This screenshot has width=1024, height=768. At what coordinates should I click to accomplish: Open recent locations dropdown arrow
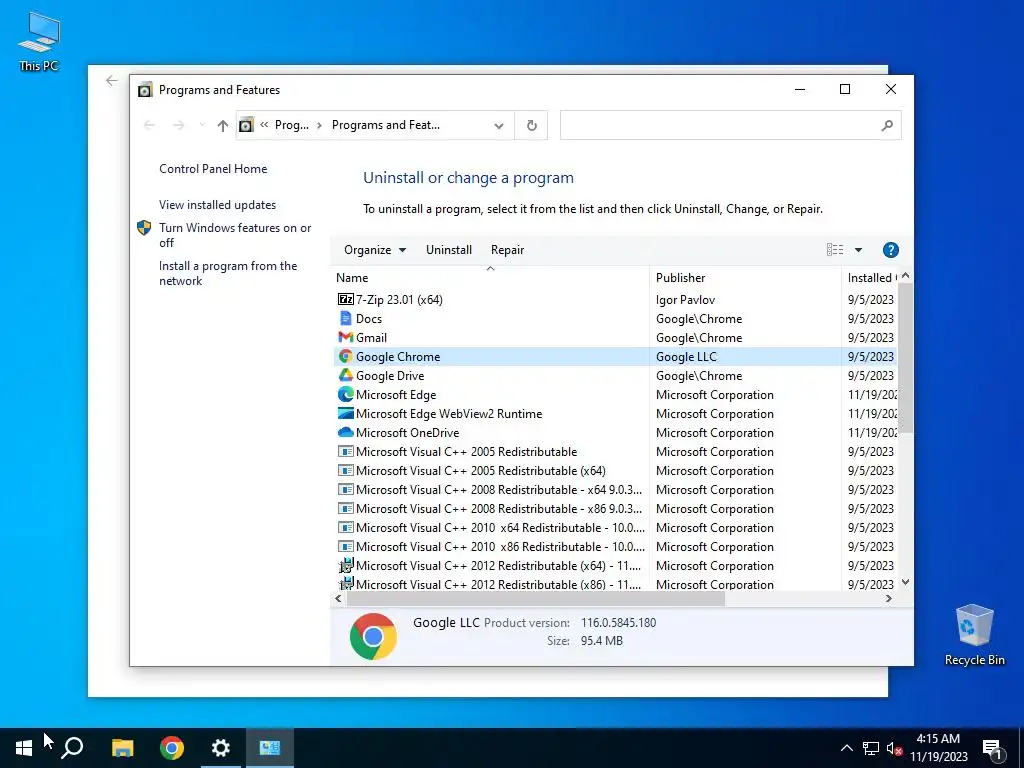click(x=202, y=125)
